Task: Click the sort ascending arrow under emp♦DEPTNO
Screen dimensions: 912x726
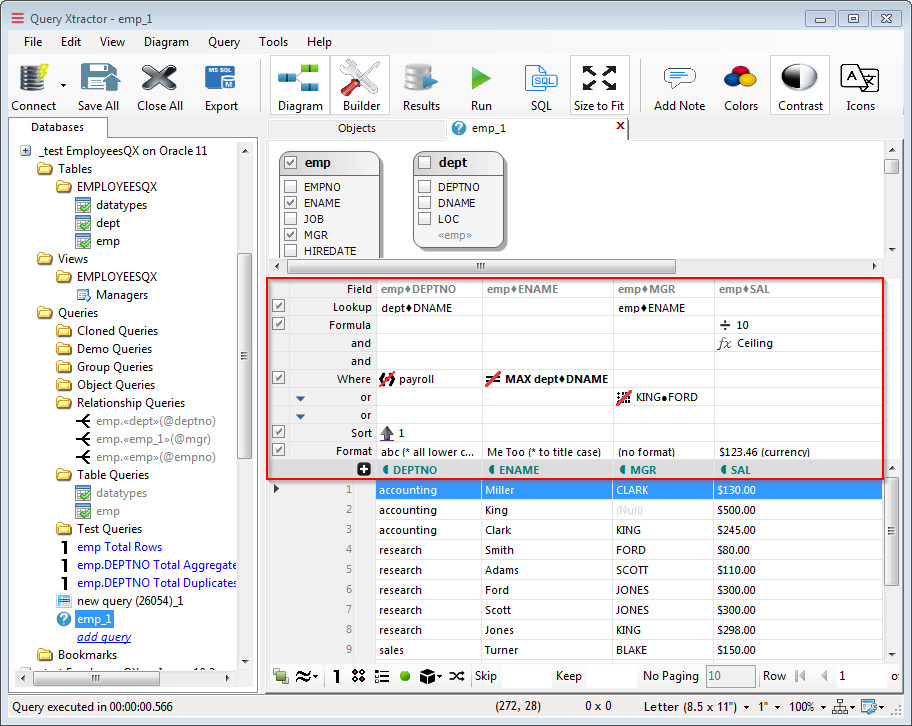Action: point(387,433)
